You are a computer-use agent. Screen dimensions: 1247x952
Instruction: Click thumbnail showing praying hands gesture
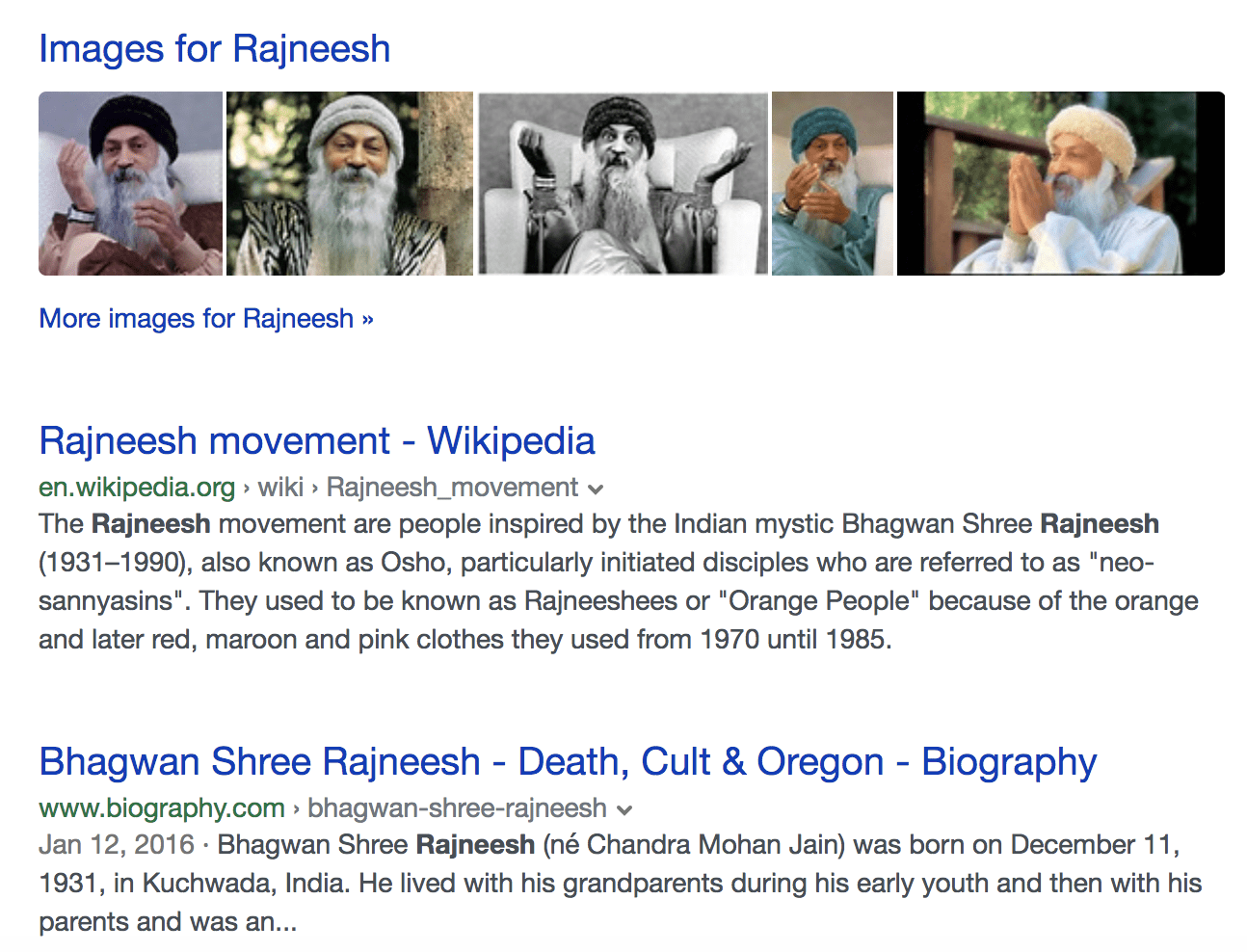(1060, 183)
